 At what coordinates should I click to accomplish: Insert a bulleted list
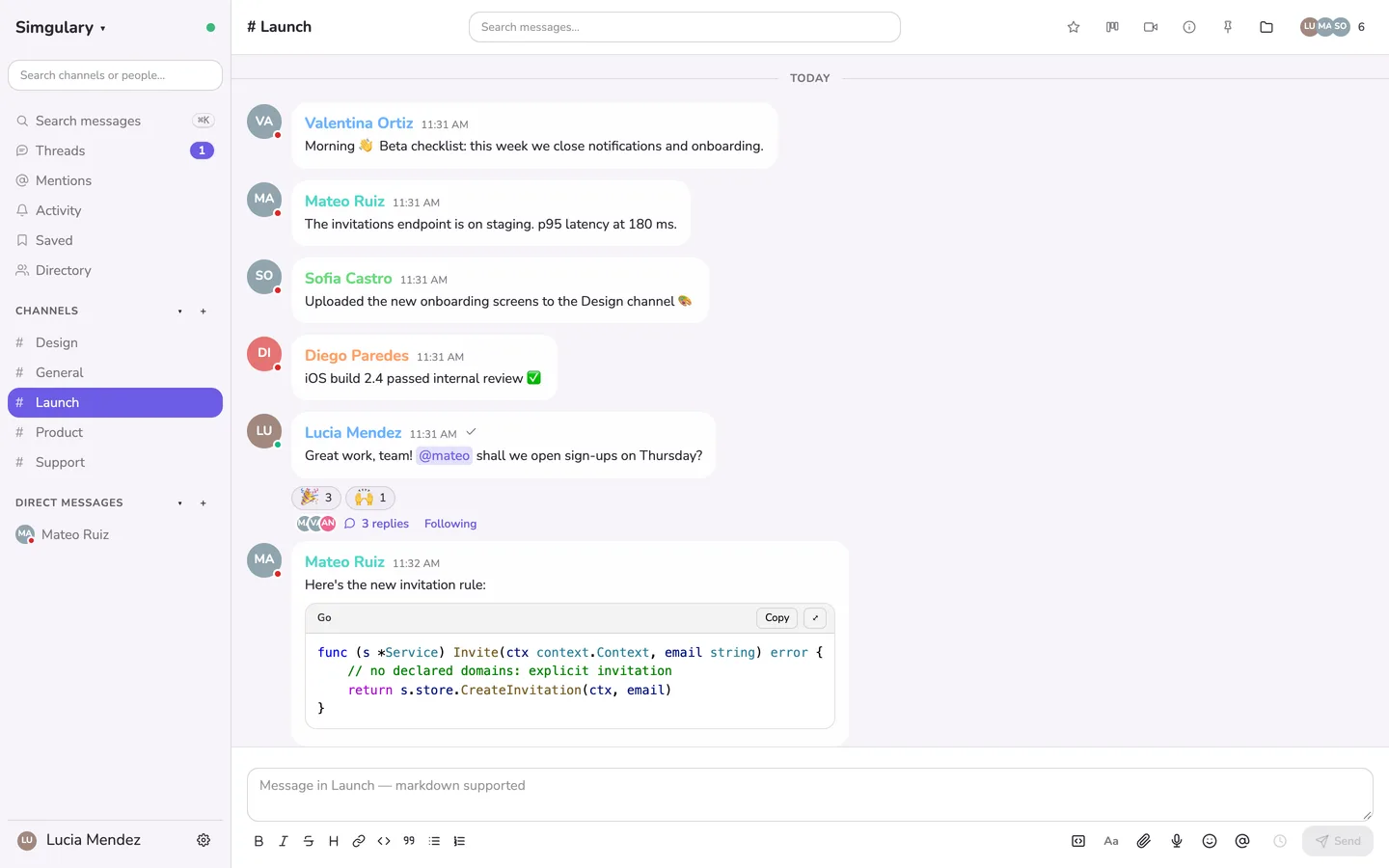[434, 841]
